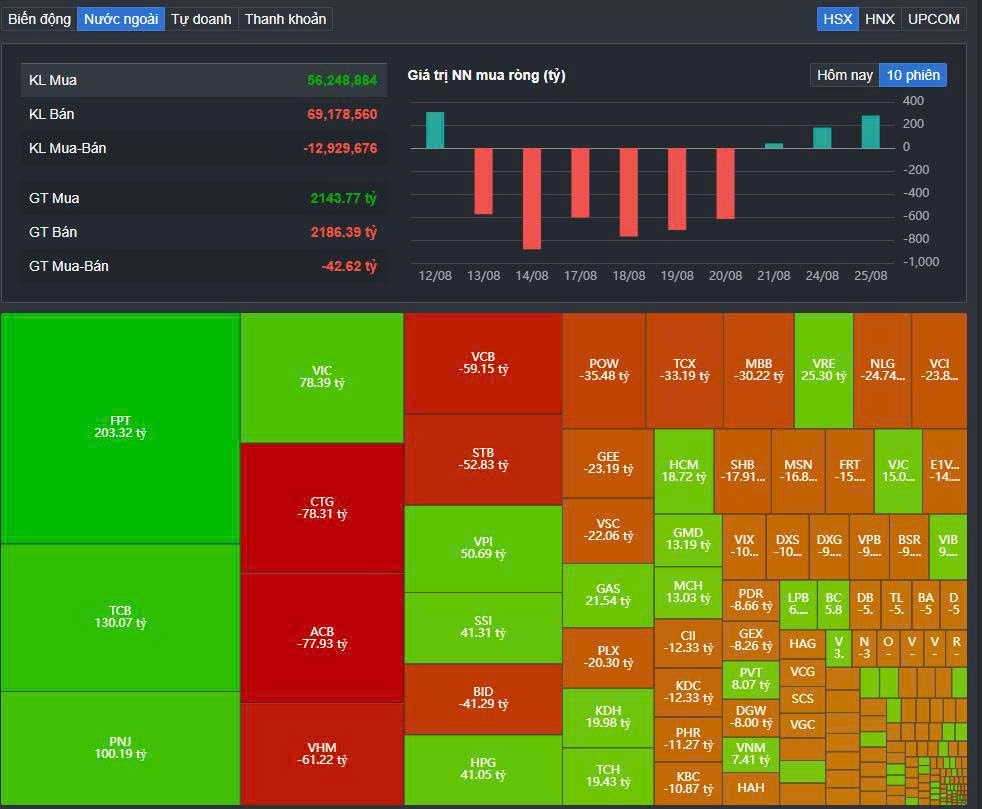Switch to the Biến động tab
Screen dimensions: 982x809
[x=39, y=19]
